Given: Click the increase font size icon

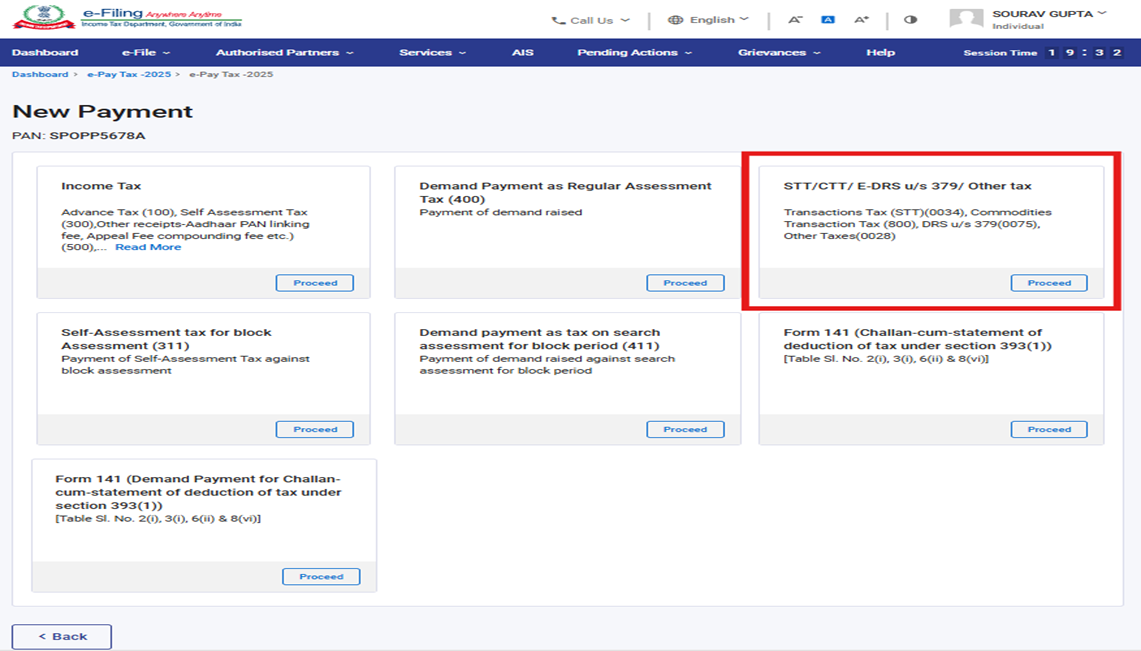Looking at the screenshot, I should [861, 20].
